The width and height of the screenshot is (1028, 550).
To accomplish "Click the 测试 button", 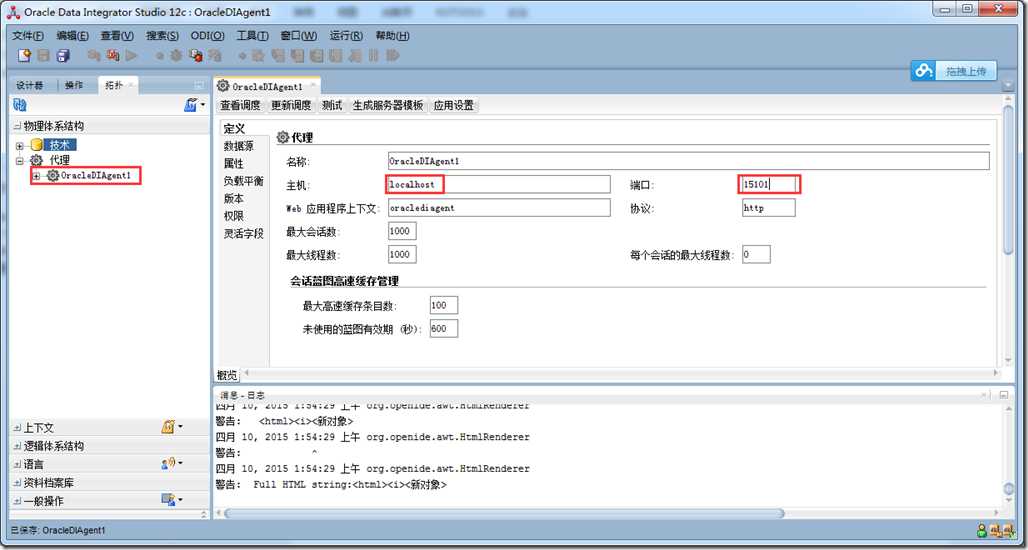I will tap(332, 106).
